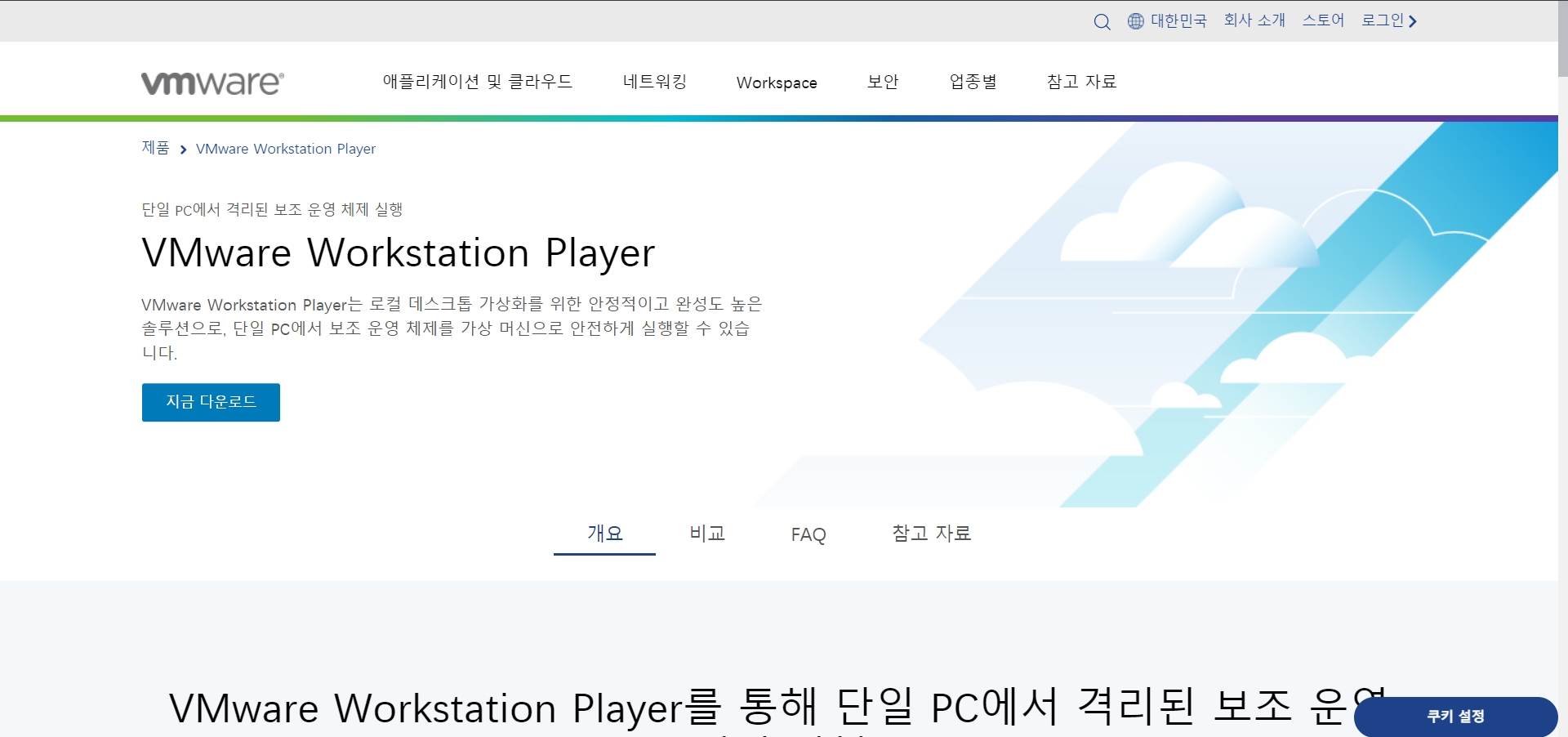The image size is (1568, 737).
Task: Open 애플리케이션 및 클라우드 menu
Action: coord(478,82)
